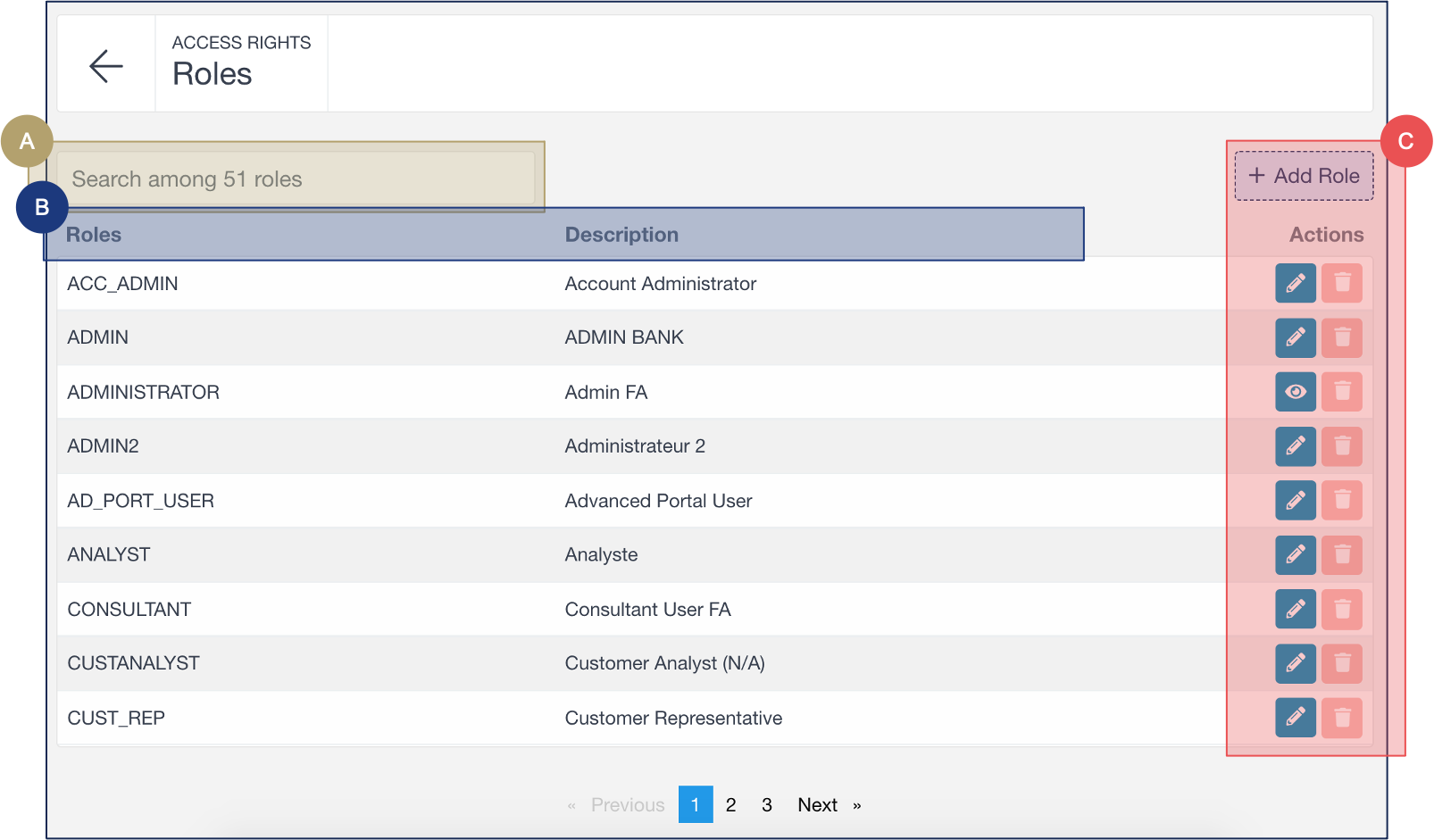Image resolution: width=1434 pixels, height=840 pixels.
Task: Click pencil icon for ADMIN role
Action: 1295,337
